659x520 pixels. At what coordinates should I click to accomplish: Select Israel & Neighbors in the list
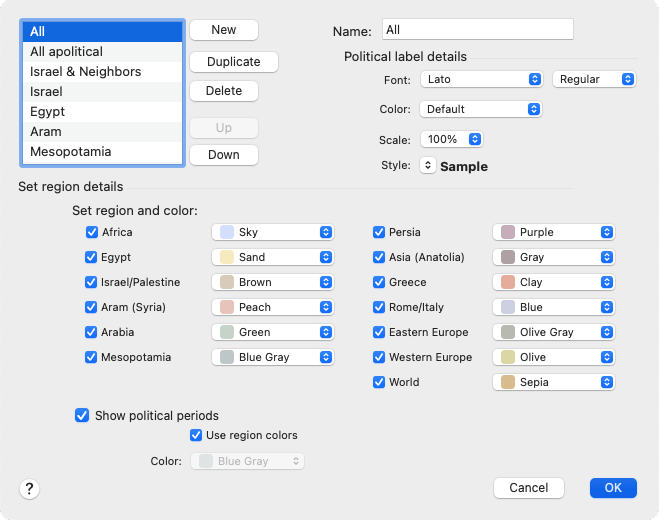pos(86,72)
